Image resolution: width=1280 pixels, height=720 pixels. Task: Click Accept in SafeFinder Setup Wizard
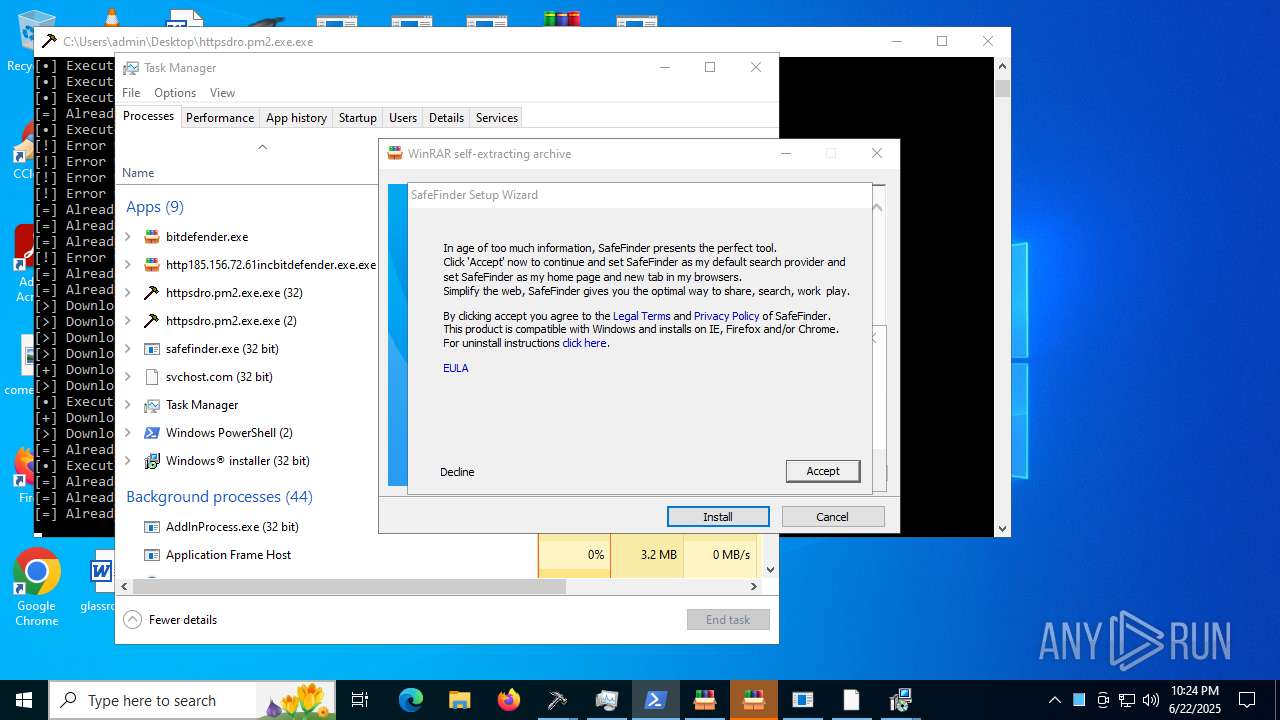pos(823,471)
